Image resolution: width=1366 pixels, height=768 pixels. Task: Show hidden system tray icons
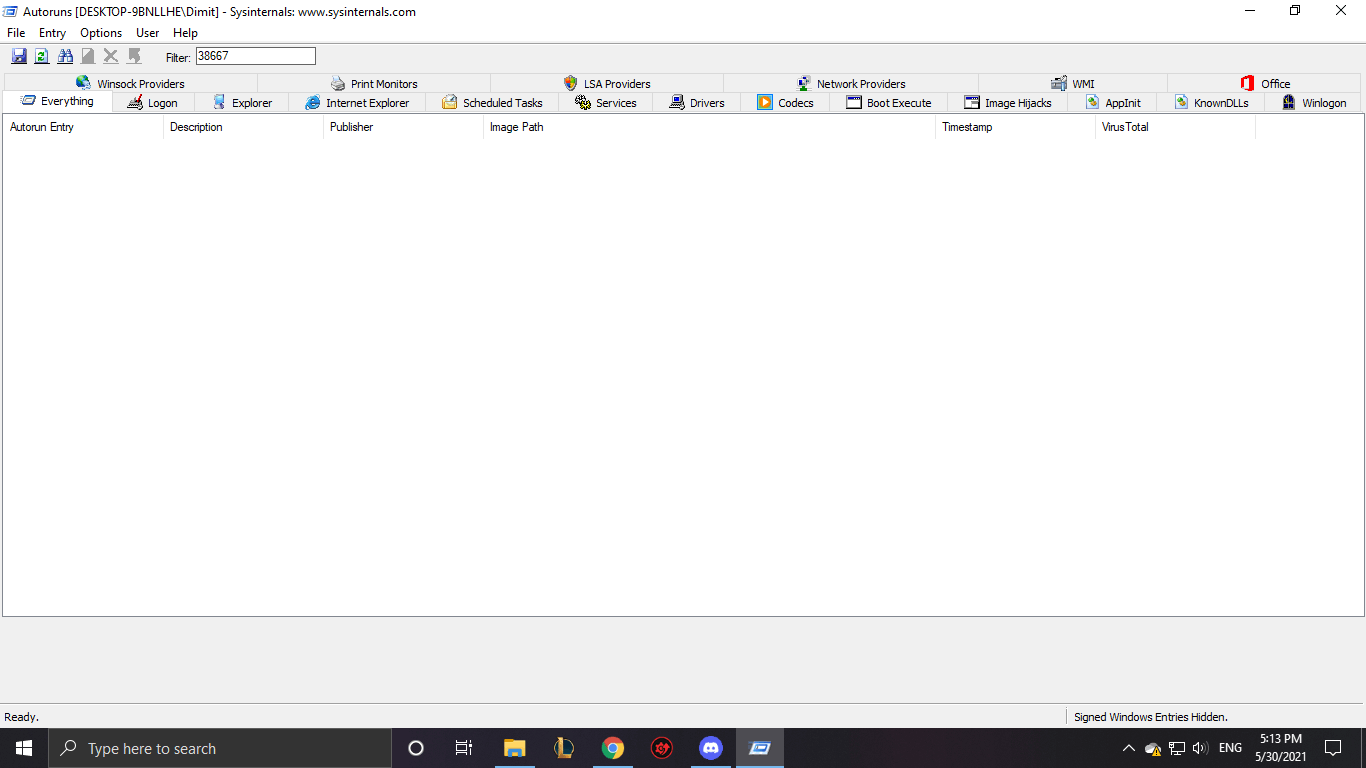click(1129, 748)
